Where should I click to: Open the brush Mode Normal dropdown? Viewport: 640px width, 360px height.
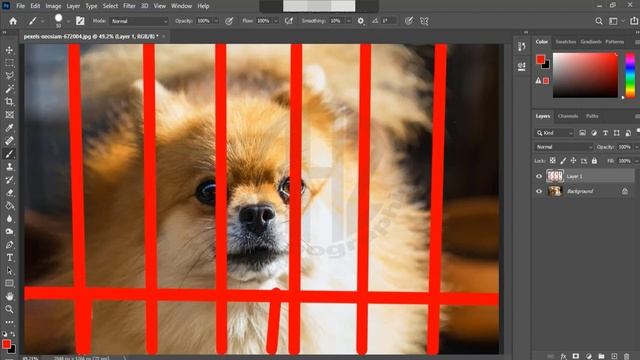coord(139,21)
